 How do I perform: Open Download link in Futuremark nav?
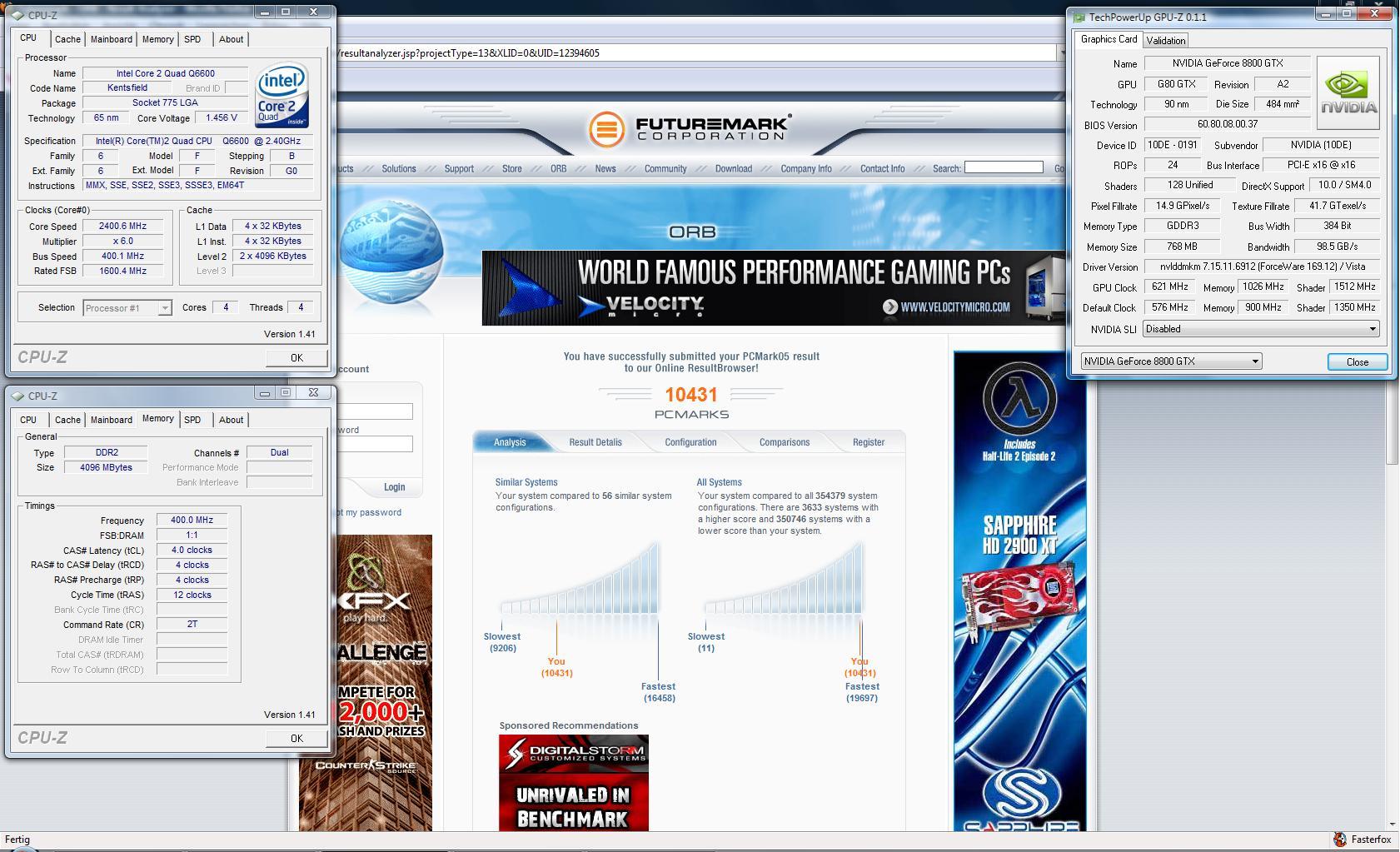734,168
